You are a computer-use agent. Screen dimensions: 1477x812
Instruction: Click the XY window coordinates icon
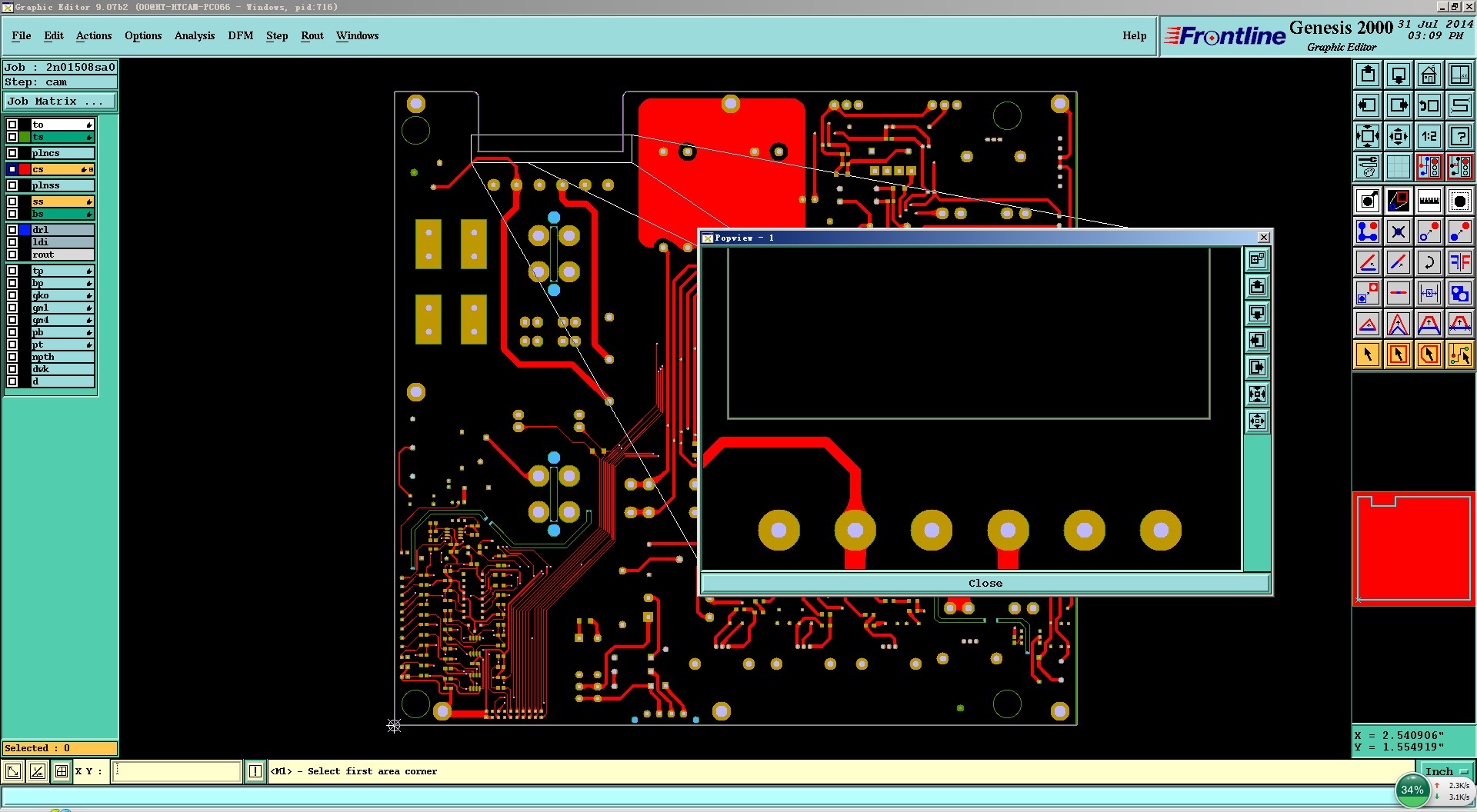click(x=1460, y=75)
